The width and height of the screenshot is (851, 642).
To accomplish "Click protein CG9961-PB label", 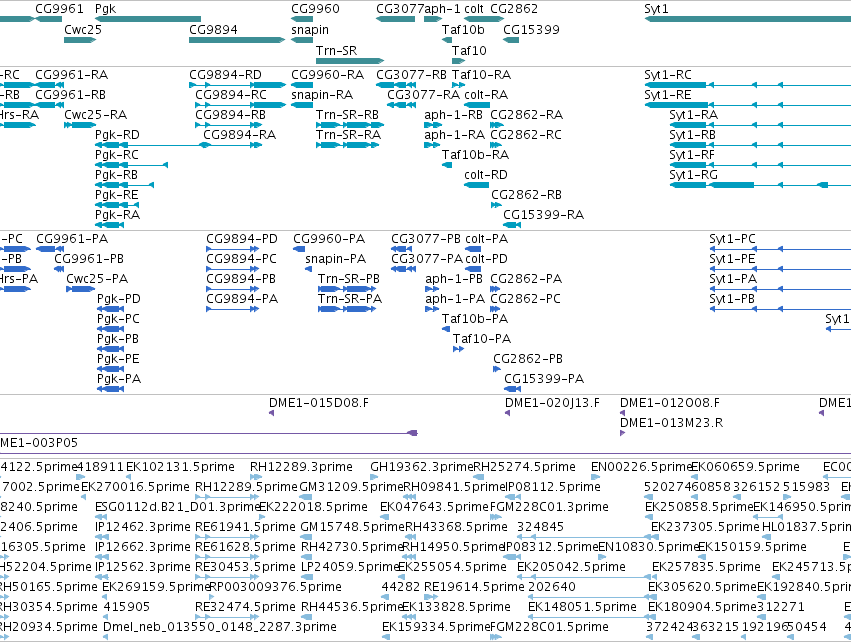I will coord(89,259).
